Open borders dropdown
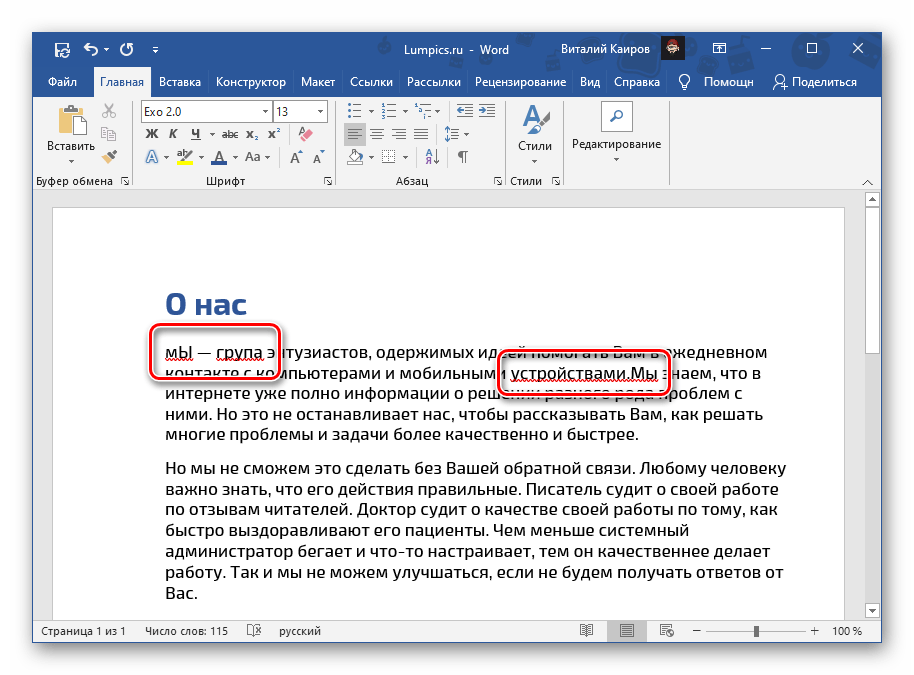 click(x=405, y=157)
